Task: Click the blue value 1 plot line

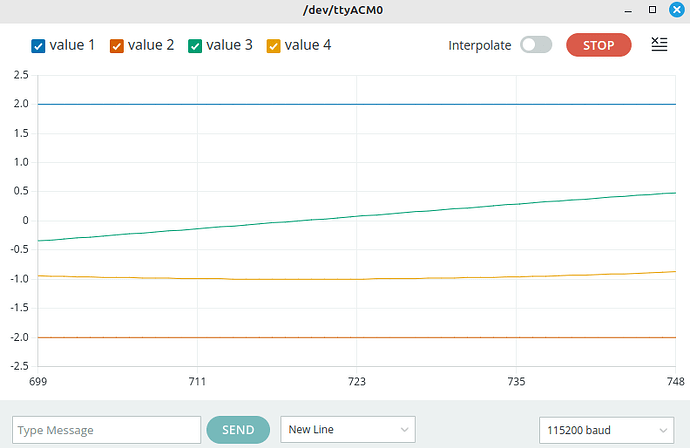Action: coord(356,104)
